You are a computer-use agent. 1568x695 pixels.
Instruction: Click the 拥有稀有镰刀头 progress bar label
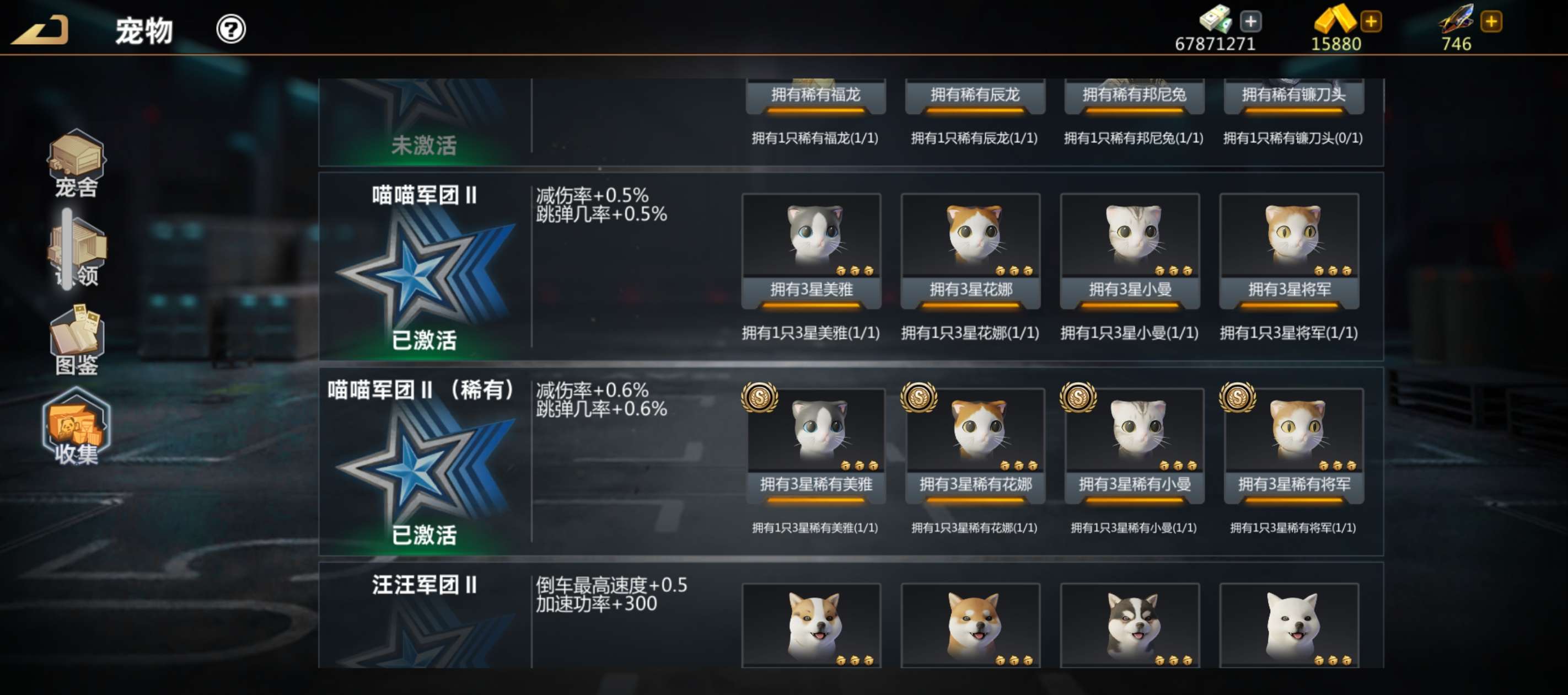click(x=1294, y=95)
